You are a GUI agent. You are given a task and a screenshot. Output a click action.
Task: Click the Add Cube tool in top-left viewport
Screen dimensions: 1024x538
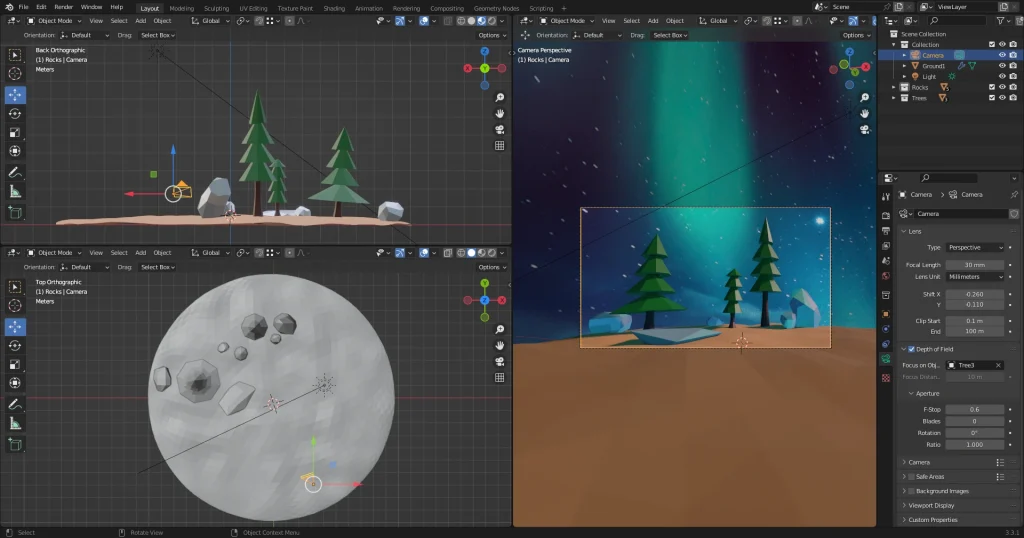point(15,212)
